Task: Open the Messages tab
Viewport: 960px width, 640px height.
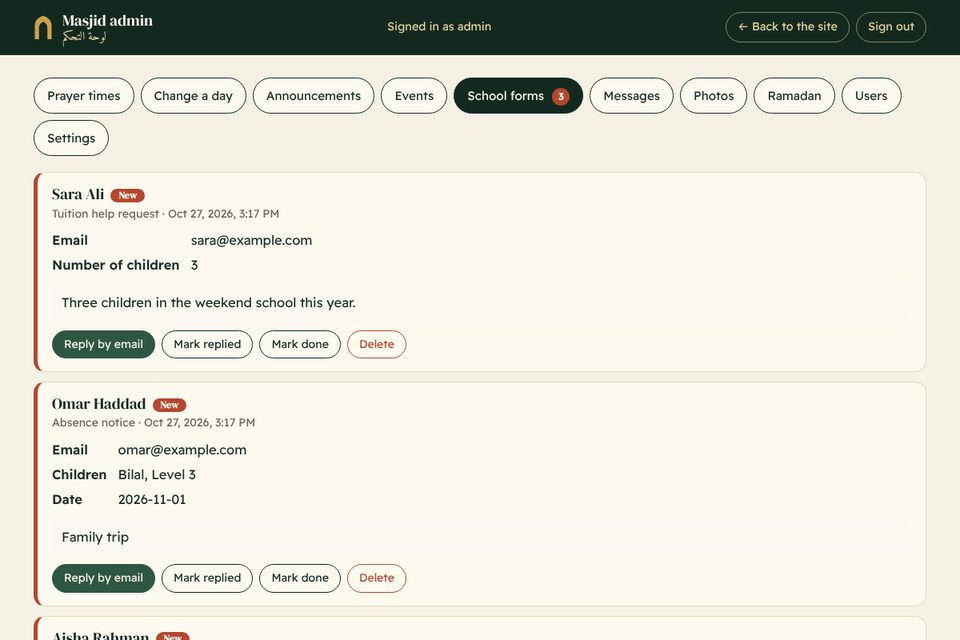Action: tap(631, 96)
